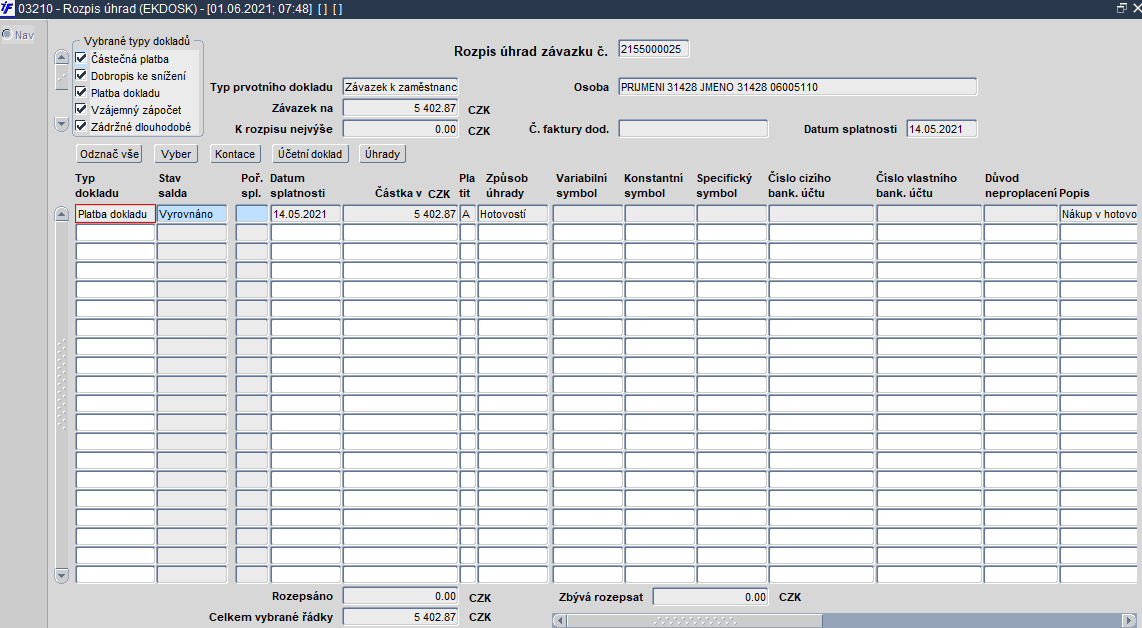The image size is (1142, 628).
Task: Toggle the Zádržné dlouhodobé checkbox
Action: (81, 125)
